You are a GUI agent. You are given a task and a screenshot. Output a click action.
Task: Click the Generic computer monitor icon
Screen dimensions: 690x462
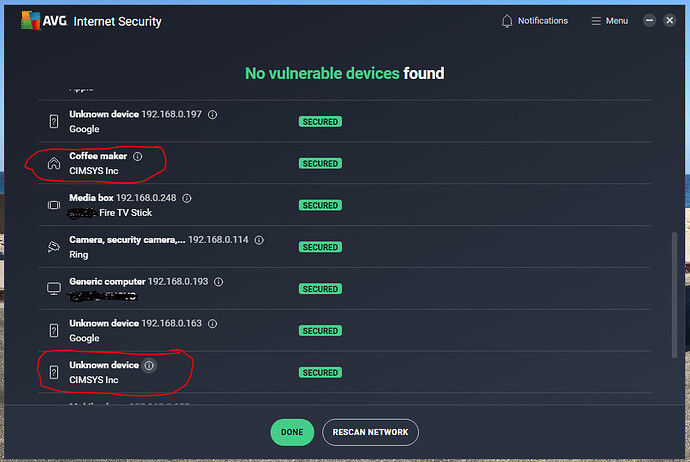(x=54, y=289)
